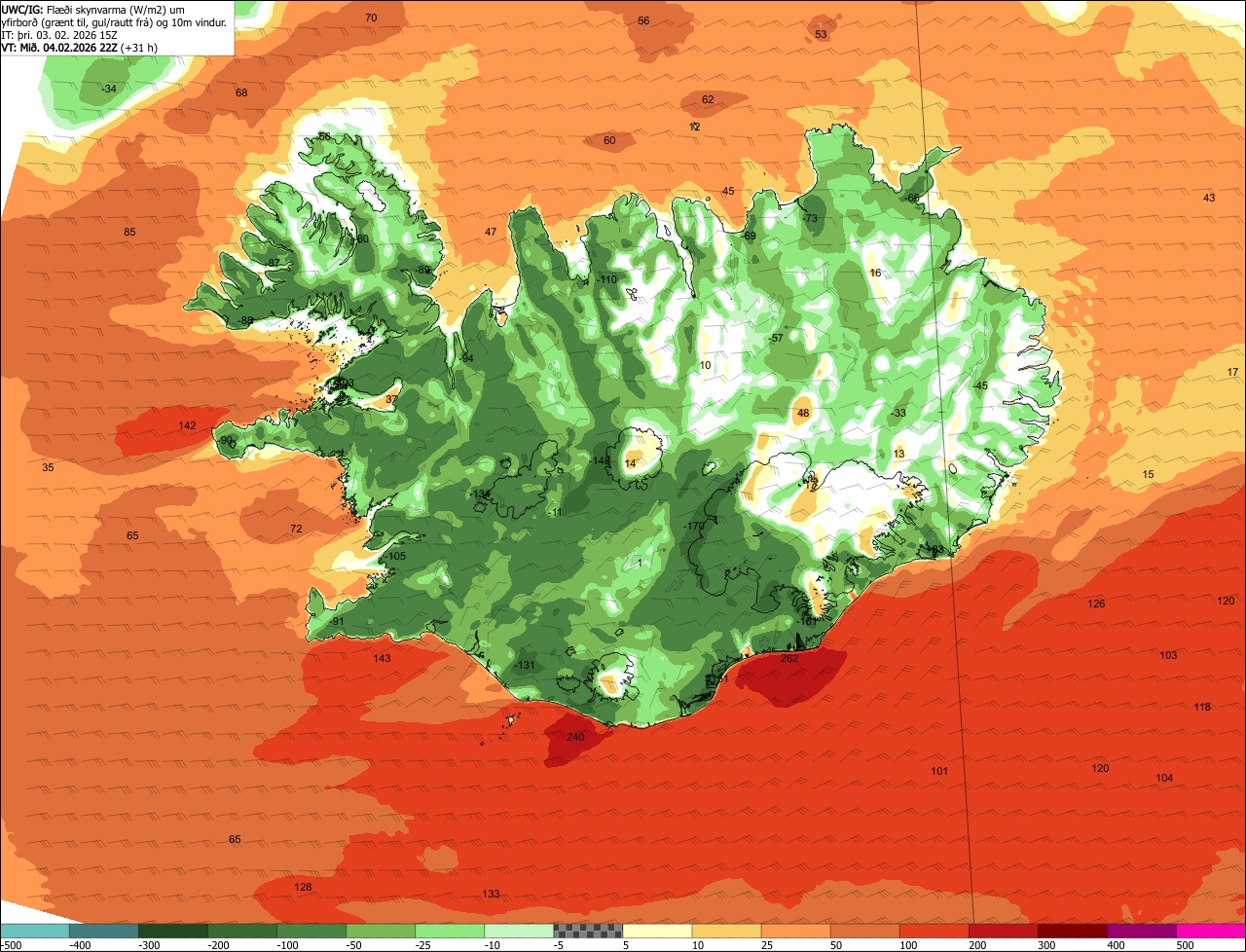Click the -110 flux value on the map

click(607, 280)
